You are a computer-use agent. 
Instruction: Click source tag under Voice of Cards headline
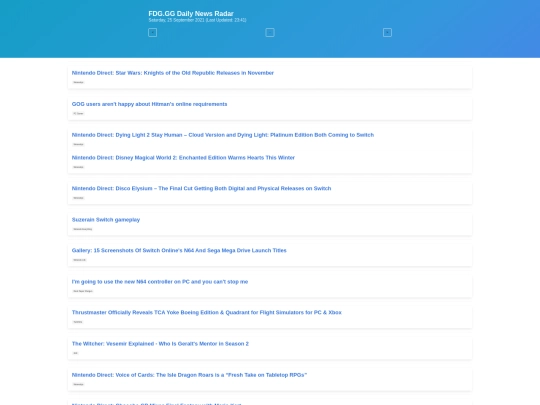pos(79,384)
